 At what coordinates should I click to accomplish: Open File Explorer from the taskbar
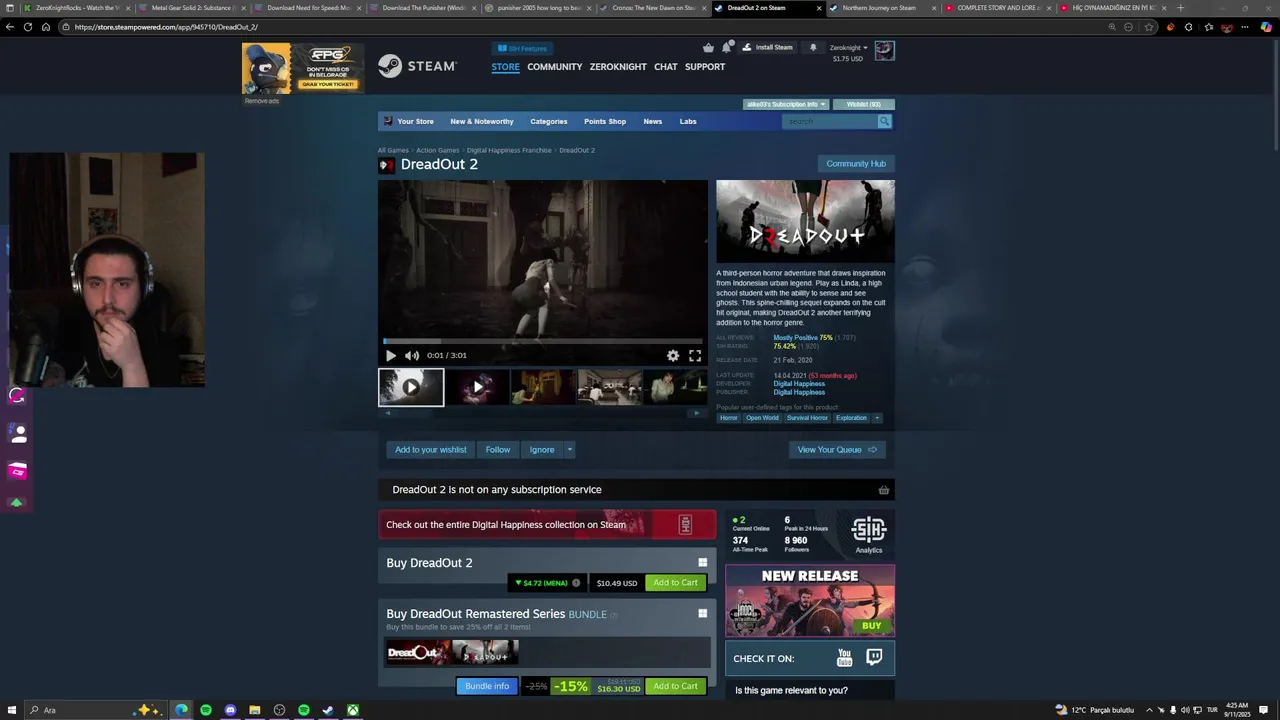coord(255,710)
